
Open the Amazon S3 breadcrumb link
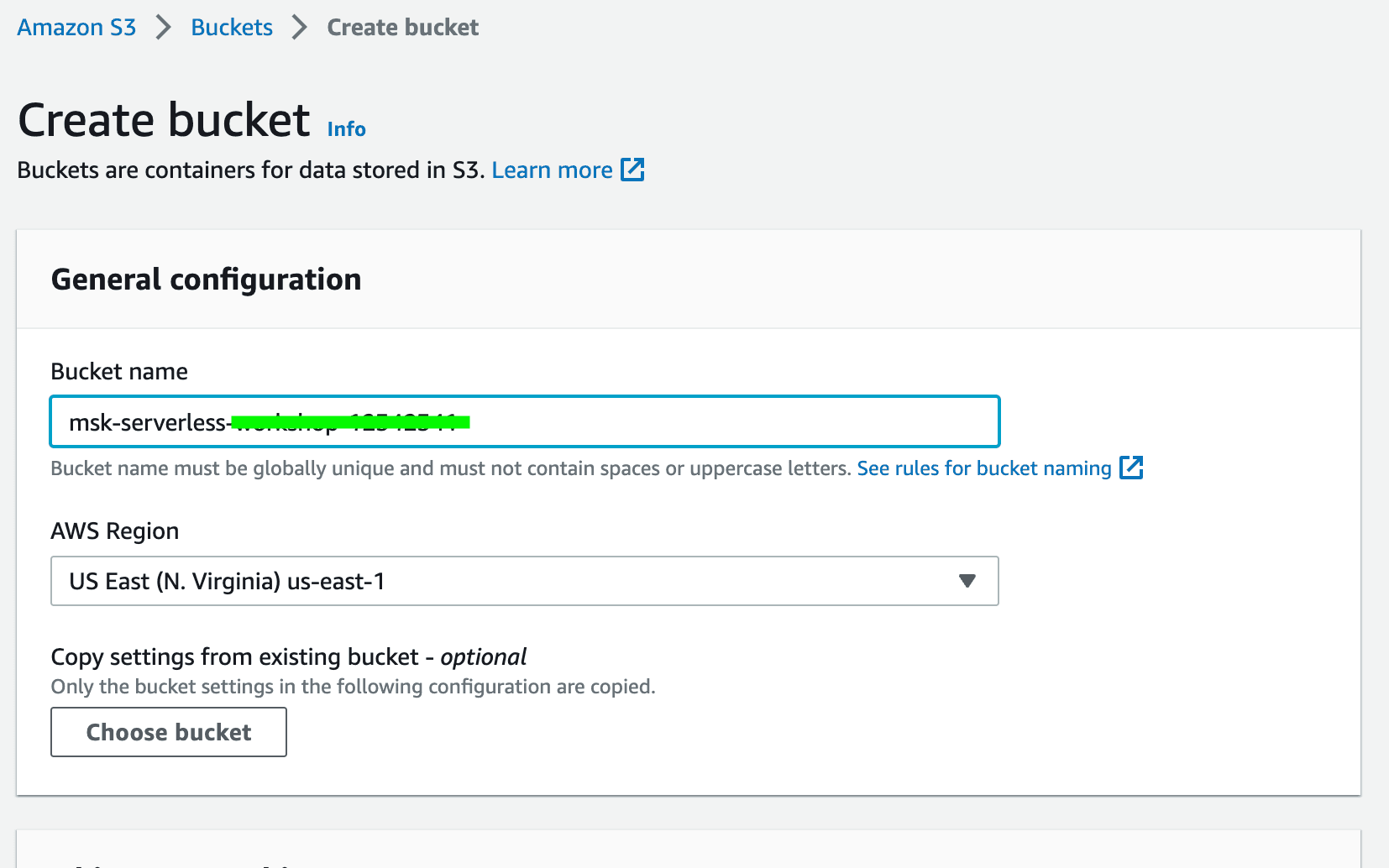76,28
